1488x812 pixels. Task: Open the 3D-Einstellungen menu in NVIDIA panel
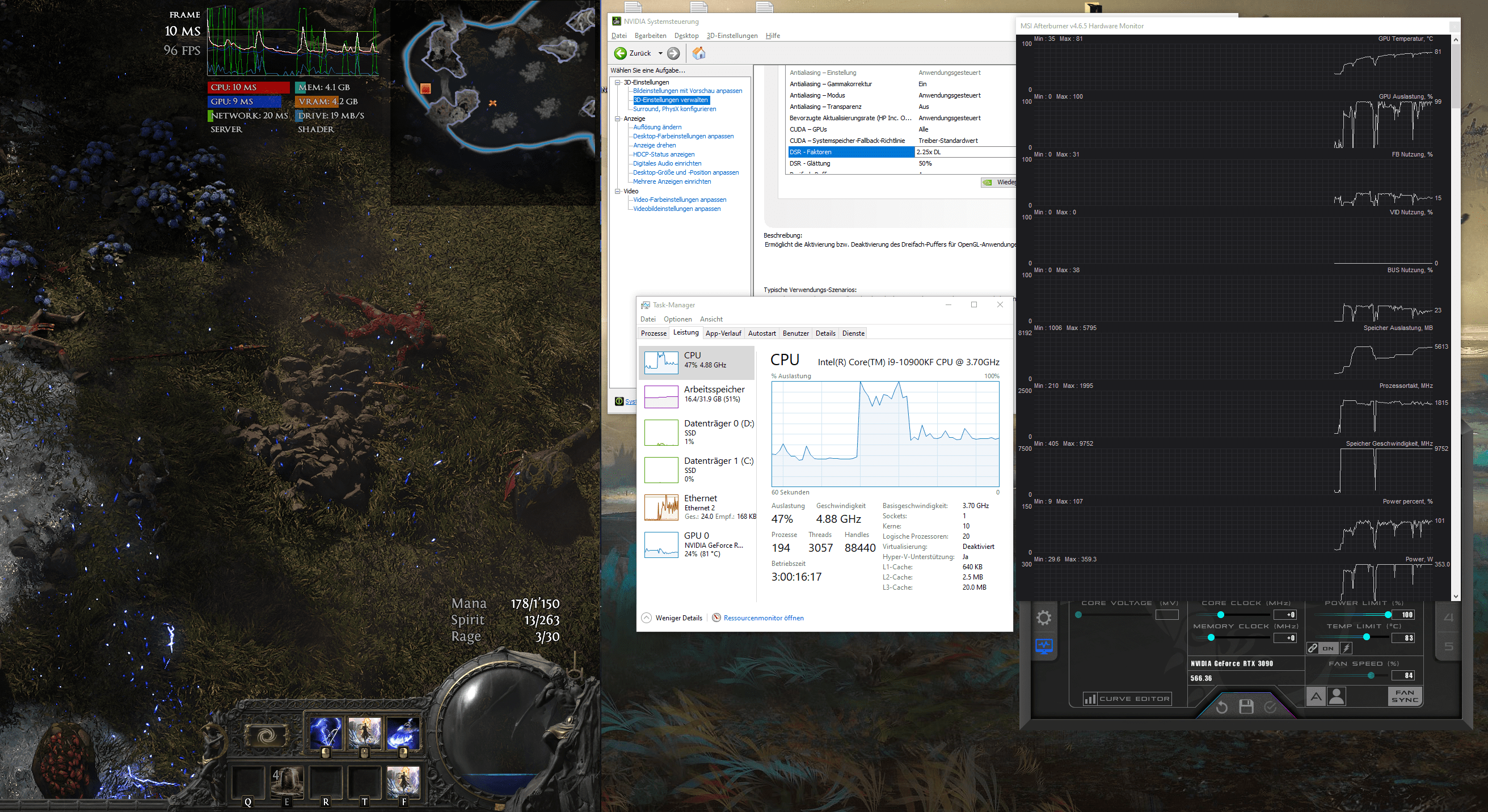point(731,36)
